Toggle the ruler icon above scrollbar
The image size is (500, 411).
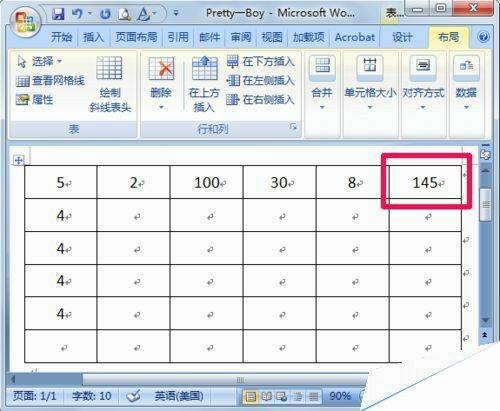click(x=486, y=154)
